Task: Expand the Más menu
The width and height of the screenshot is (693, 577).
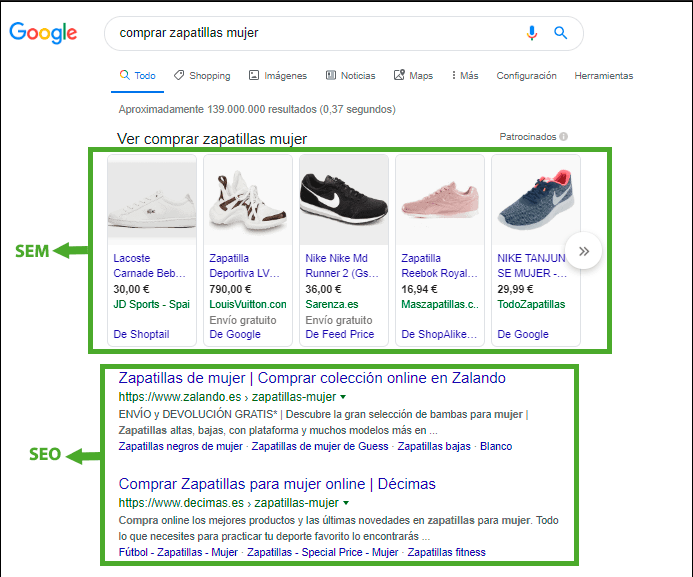Action: [x=465, y=76]
